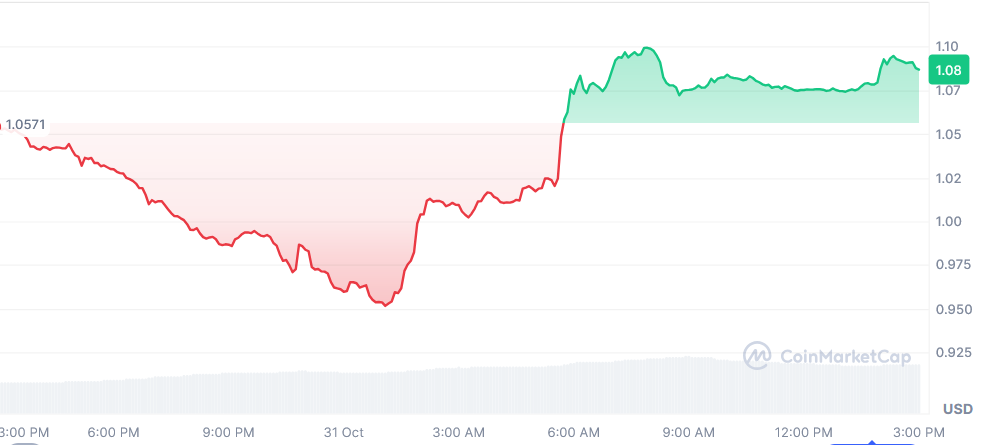Click the highest peak of the green line

(x=648, y=47)
